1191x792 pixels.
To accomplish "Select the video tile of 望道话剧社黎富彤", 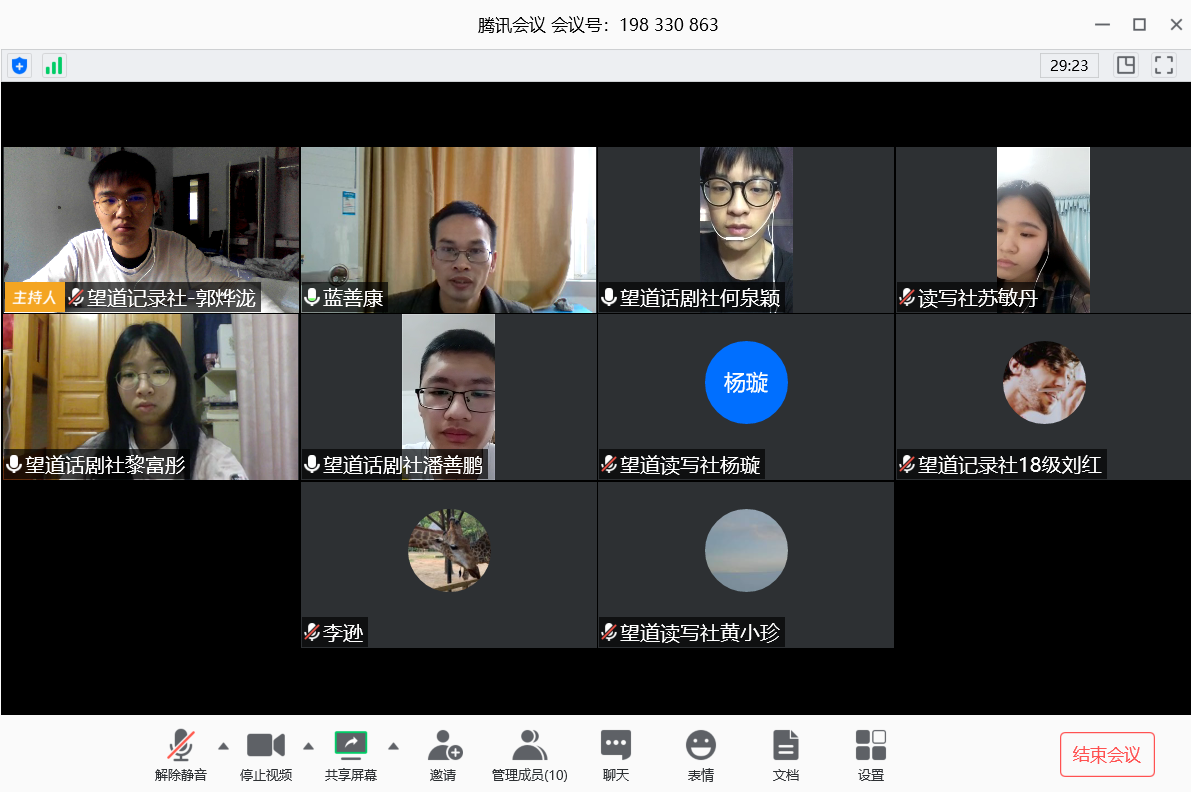I will coord(151,396).
